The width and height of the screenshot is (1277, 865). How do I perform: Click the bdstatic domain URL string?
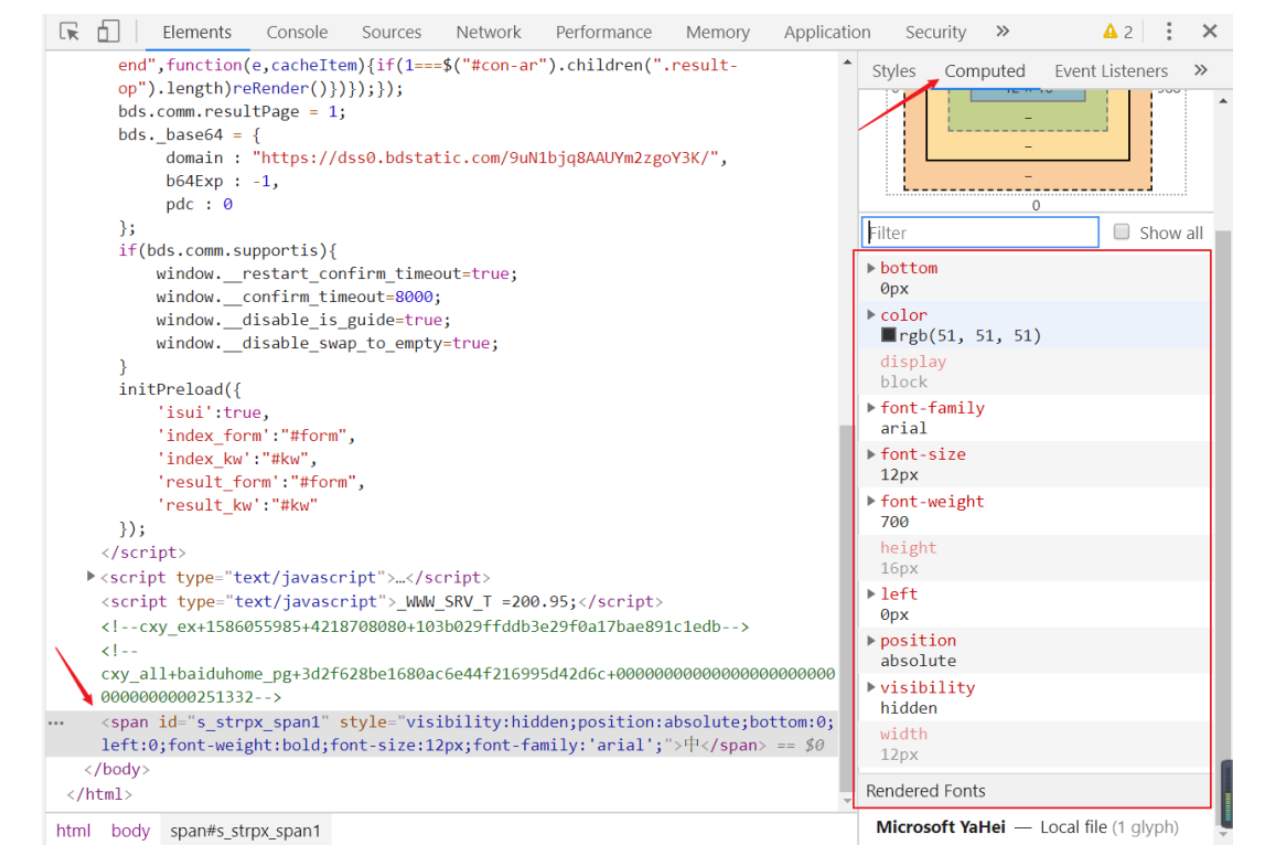487,158
